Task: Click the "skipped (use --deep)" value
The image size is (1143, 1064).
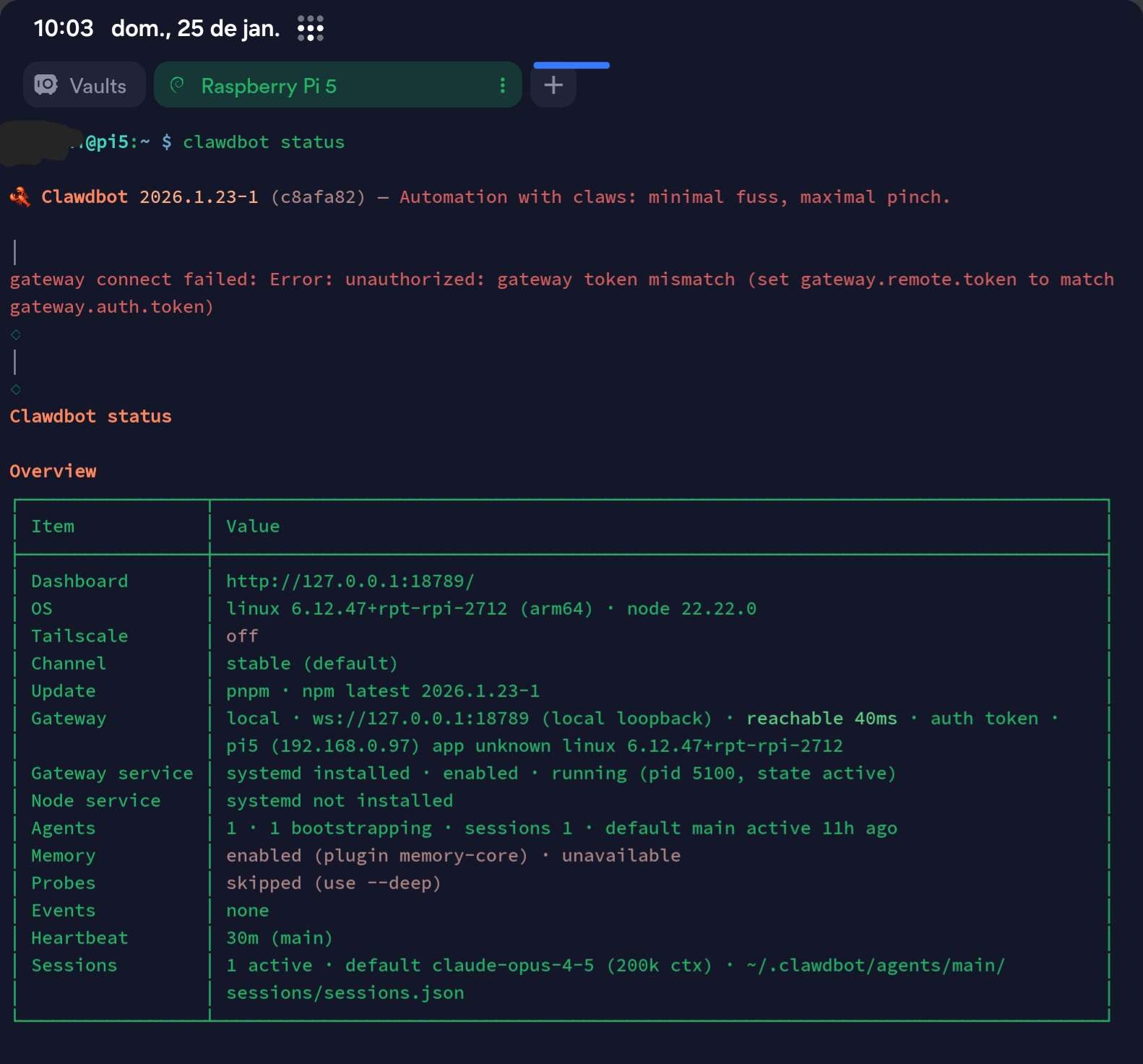Action: (334, 883)
